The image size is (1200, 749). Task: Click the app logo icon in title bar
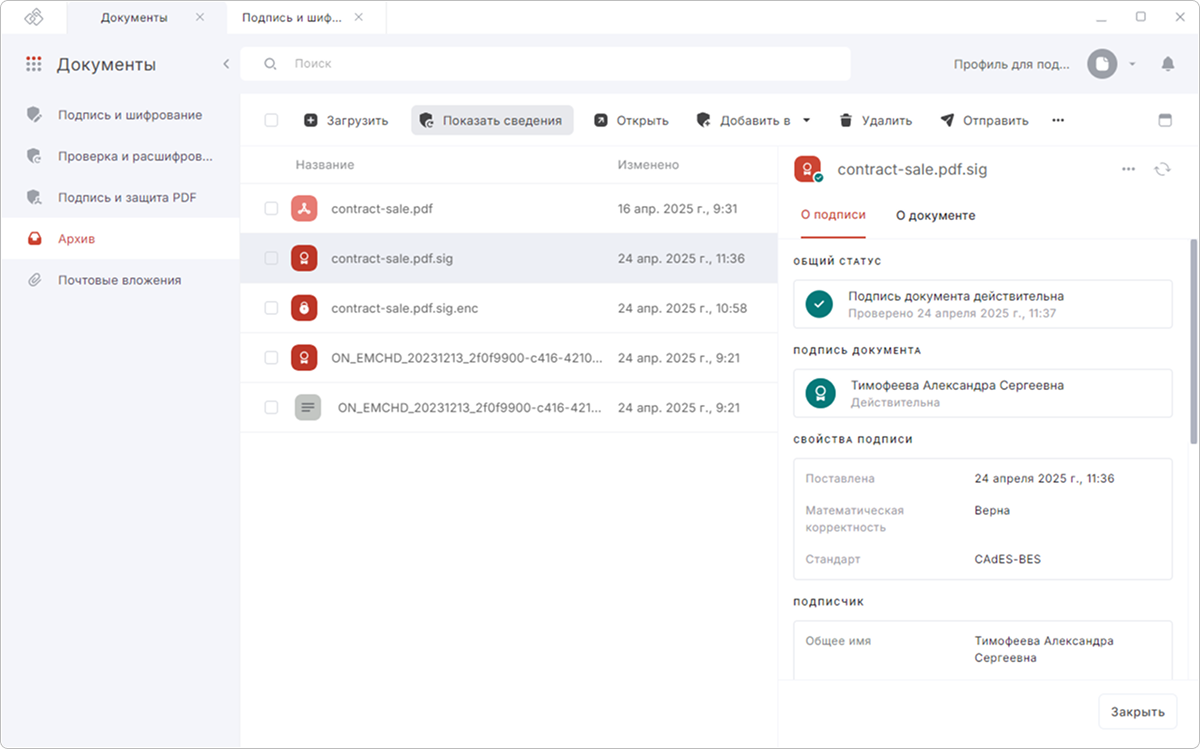[x=34, y=18]
